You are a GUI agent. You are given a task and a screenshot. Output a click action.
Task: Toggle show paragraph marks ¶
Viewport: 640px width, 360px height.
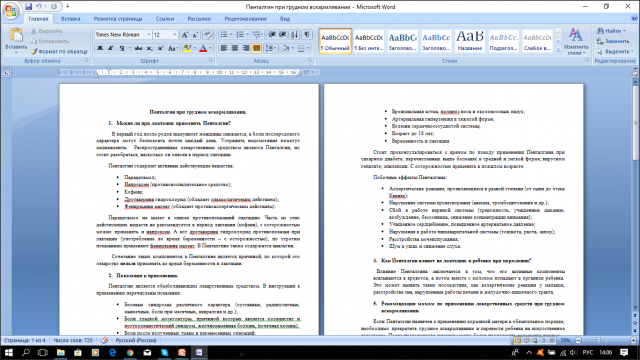click(307, 35)
